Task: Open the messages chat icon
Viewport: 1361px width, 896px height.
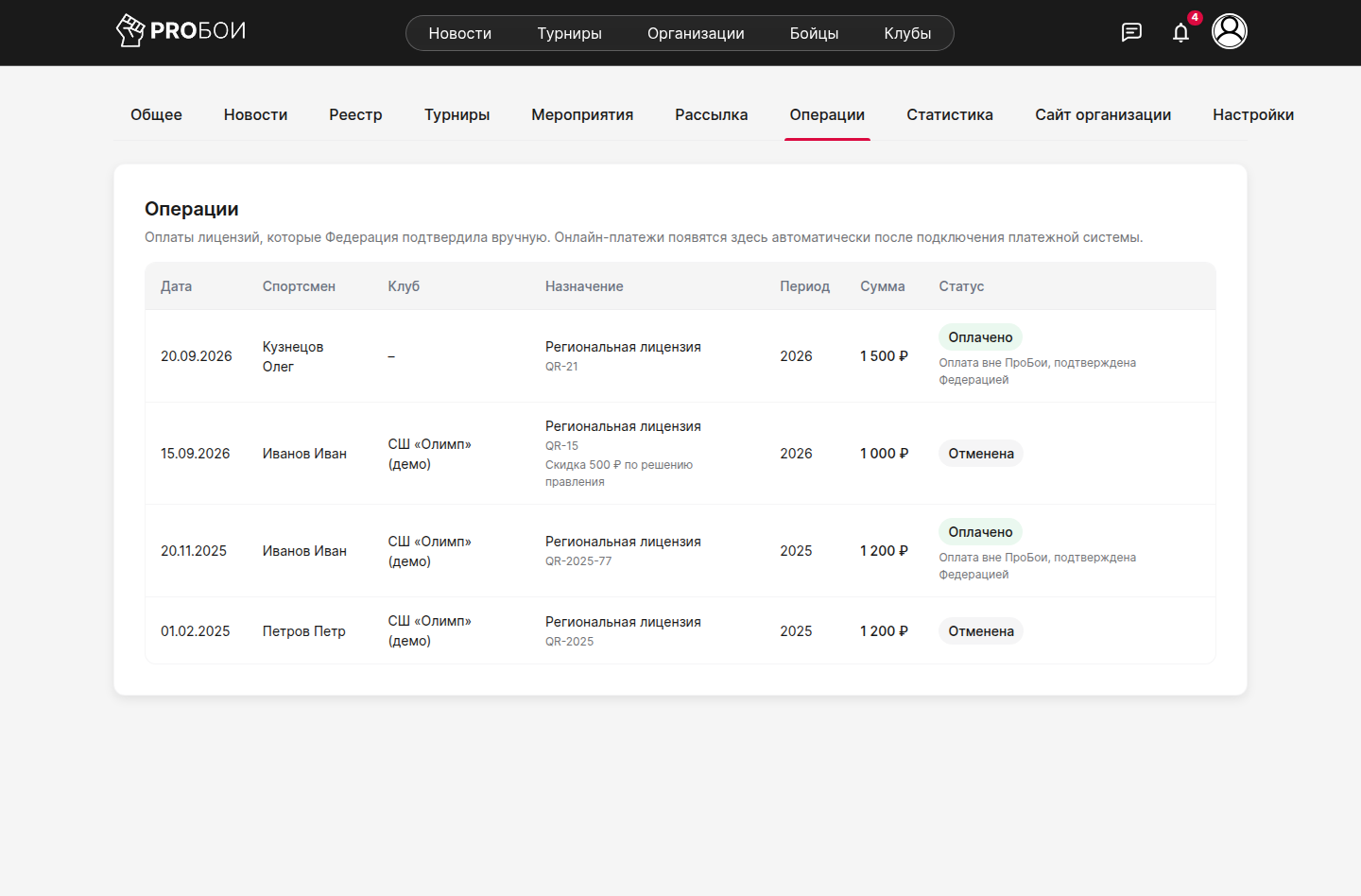Action: click(1131, 32)
